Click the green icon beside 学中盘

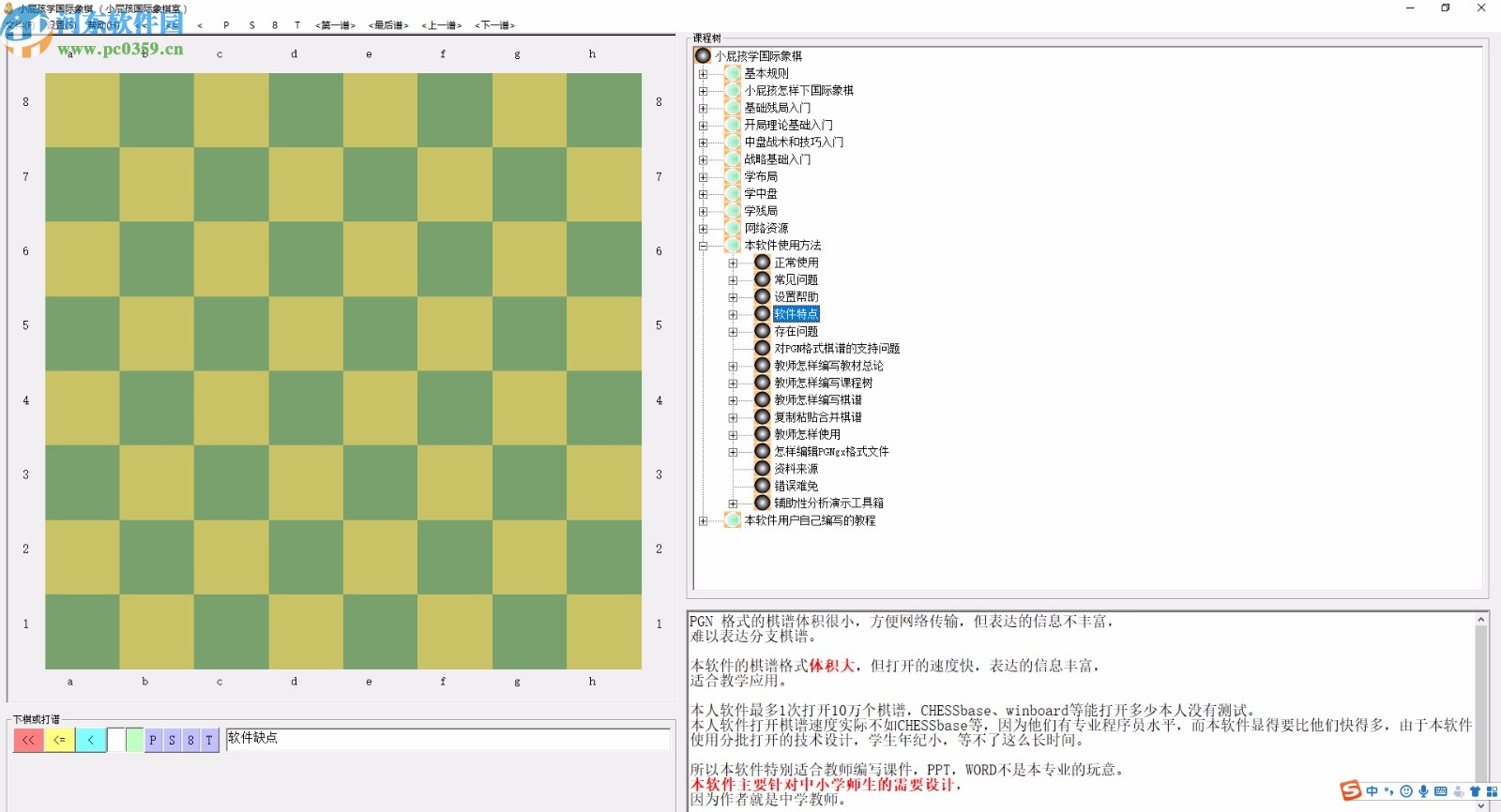pyautogui.click(x=733, y=194)
